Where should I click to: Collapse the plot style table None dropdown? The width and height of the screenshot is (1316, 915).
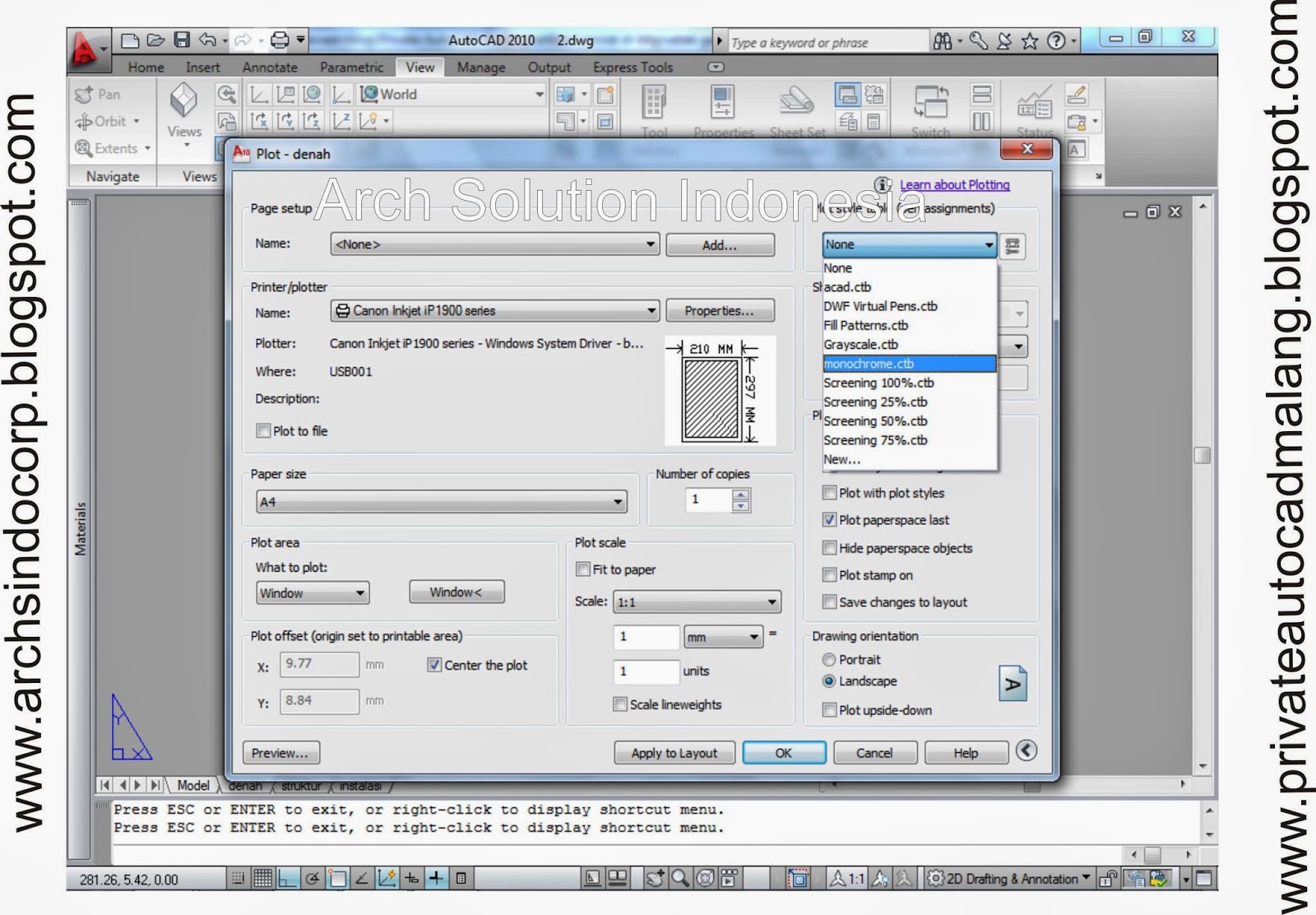tap(910, 244)
